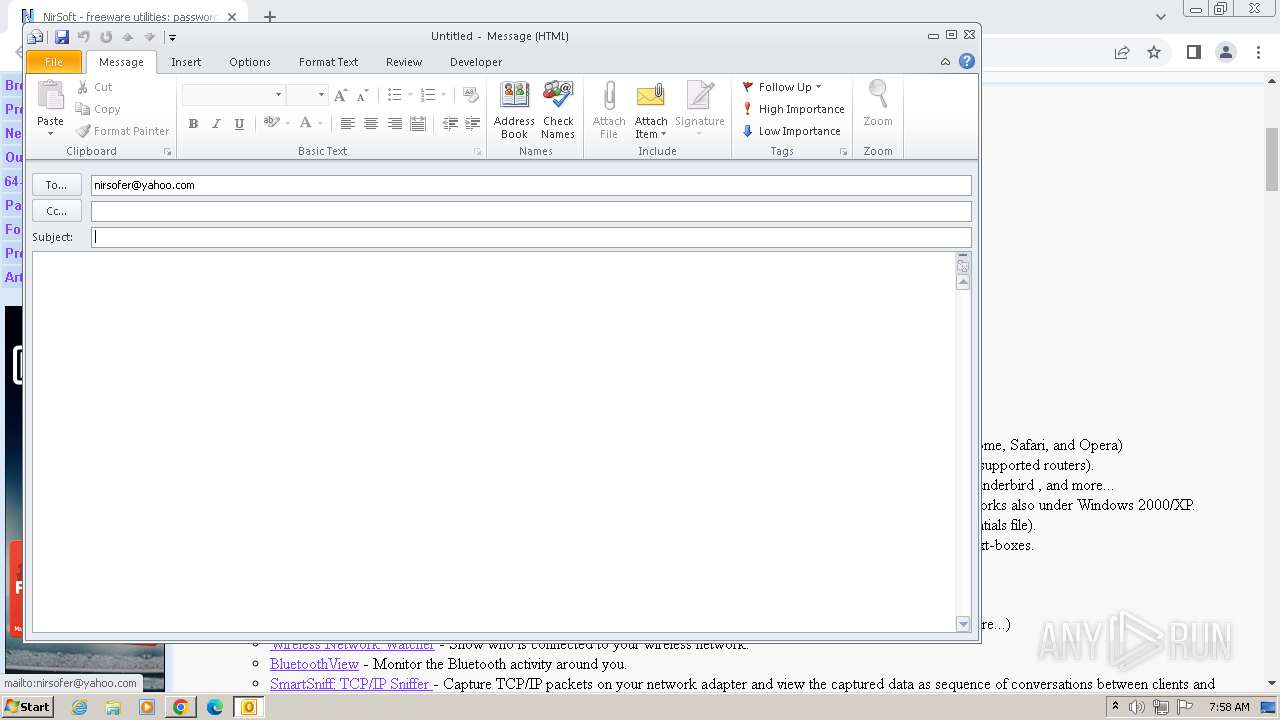Expand the Numbering list dropdown arrow

coord(444,95)
